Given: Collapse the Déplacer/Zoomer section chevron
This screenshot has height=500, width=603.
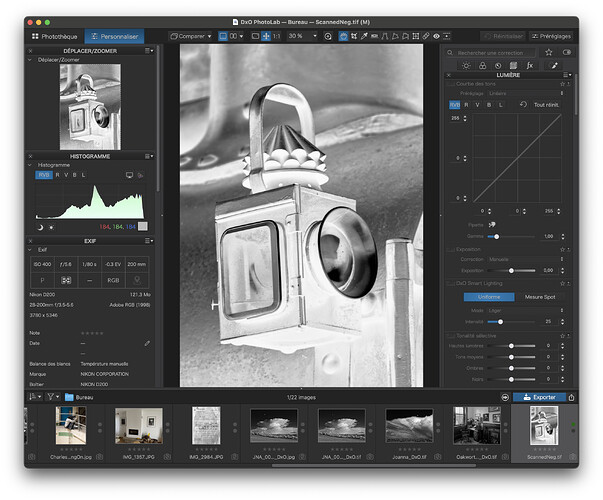Looking at the screenshot, I should [x=30, y=60].
